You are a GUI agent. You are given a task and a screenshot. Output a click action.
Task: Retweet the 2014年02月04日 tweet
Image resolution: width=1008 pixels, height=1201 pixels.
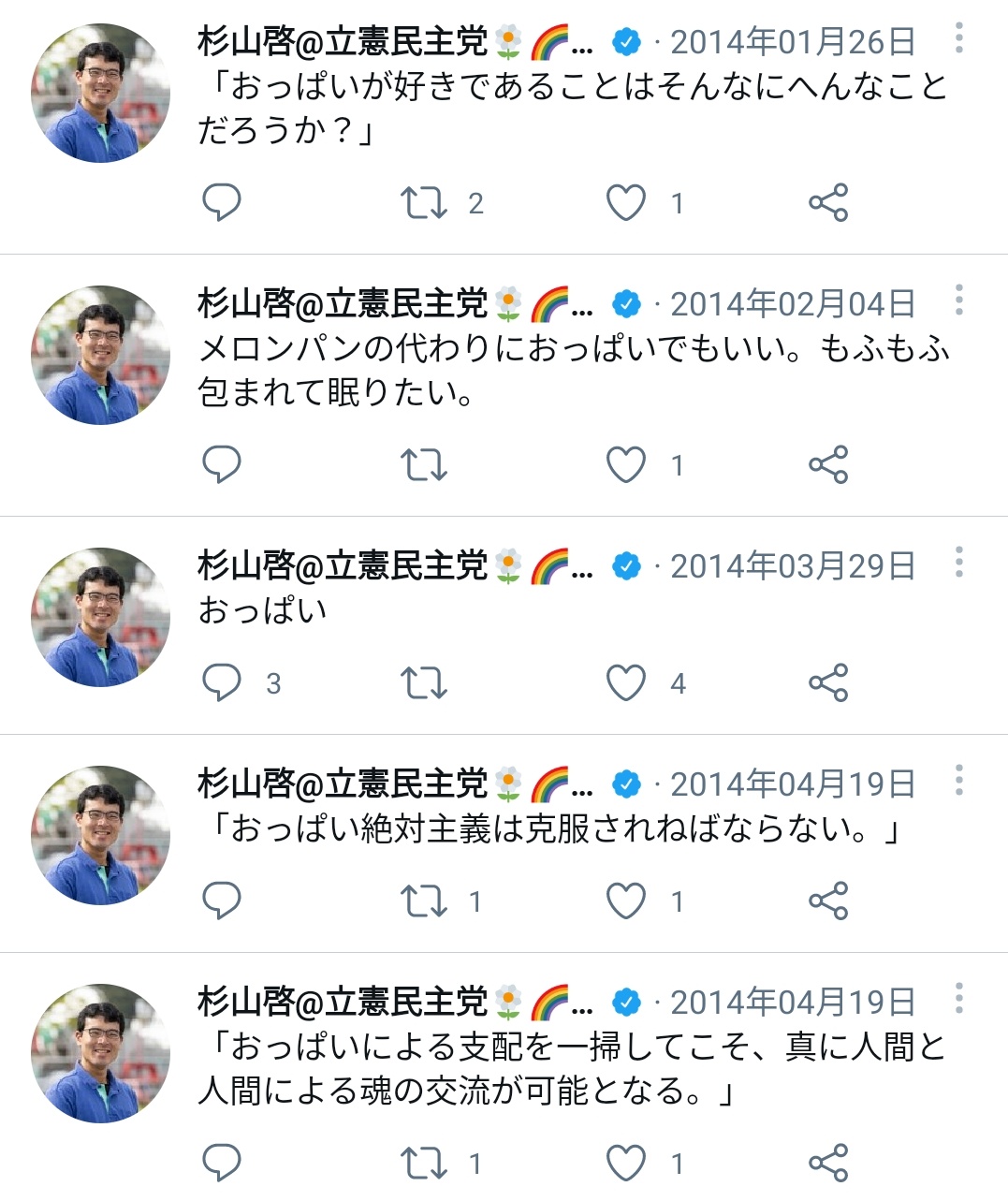424,464
